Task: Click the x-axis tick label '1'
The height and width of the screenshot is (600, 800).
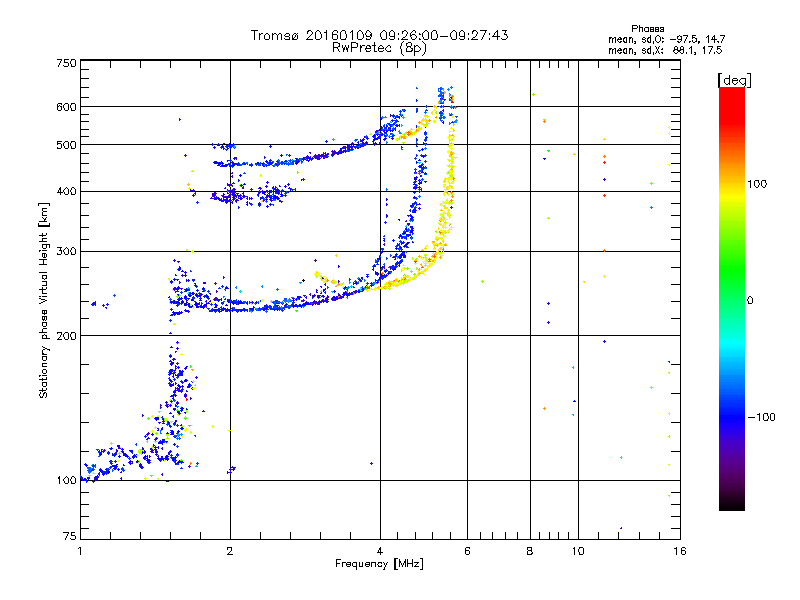Action: pos(80,551)
